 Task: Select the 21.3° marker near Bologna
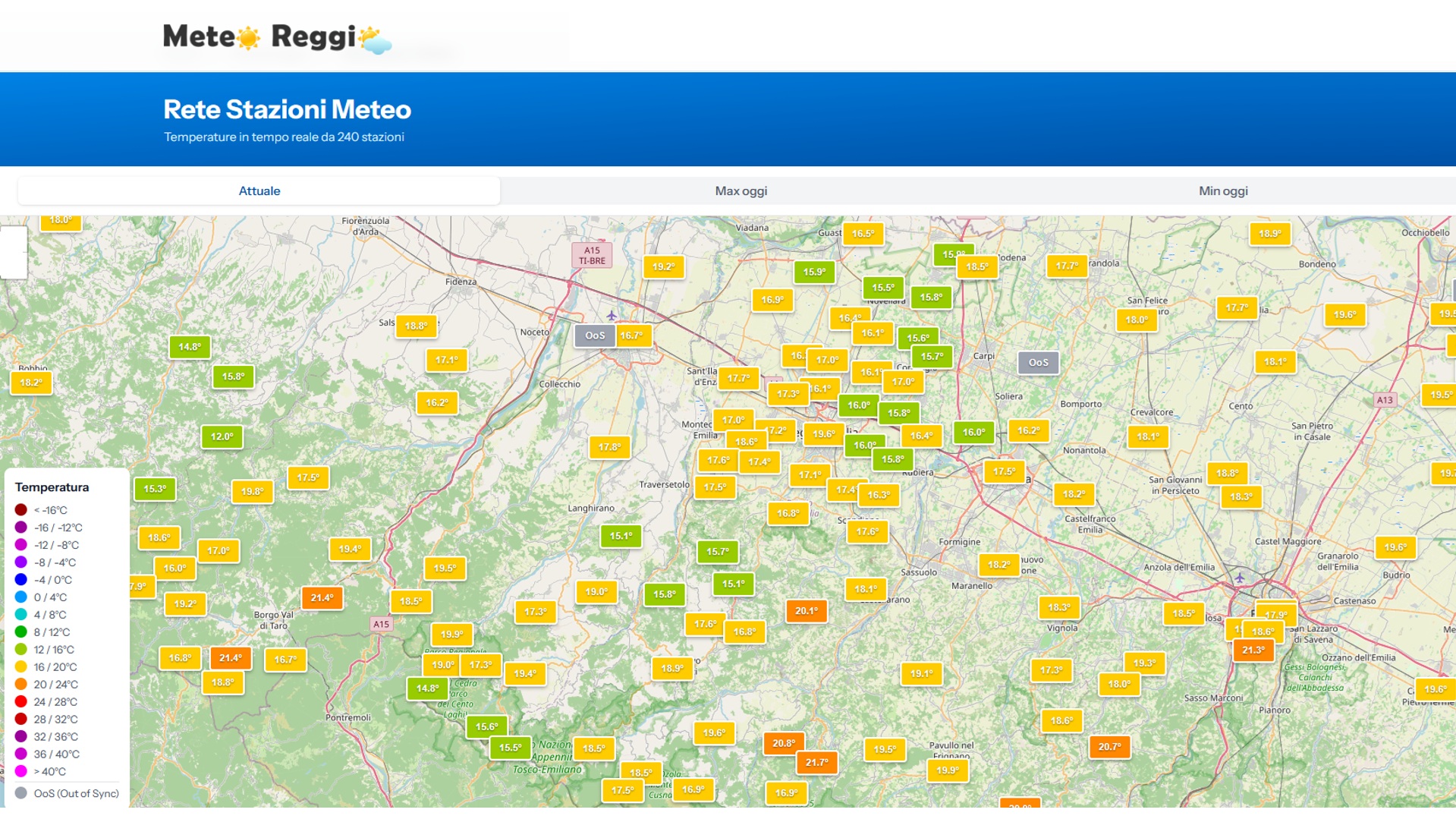coord(1253,650)
